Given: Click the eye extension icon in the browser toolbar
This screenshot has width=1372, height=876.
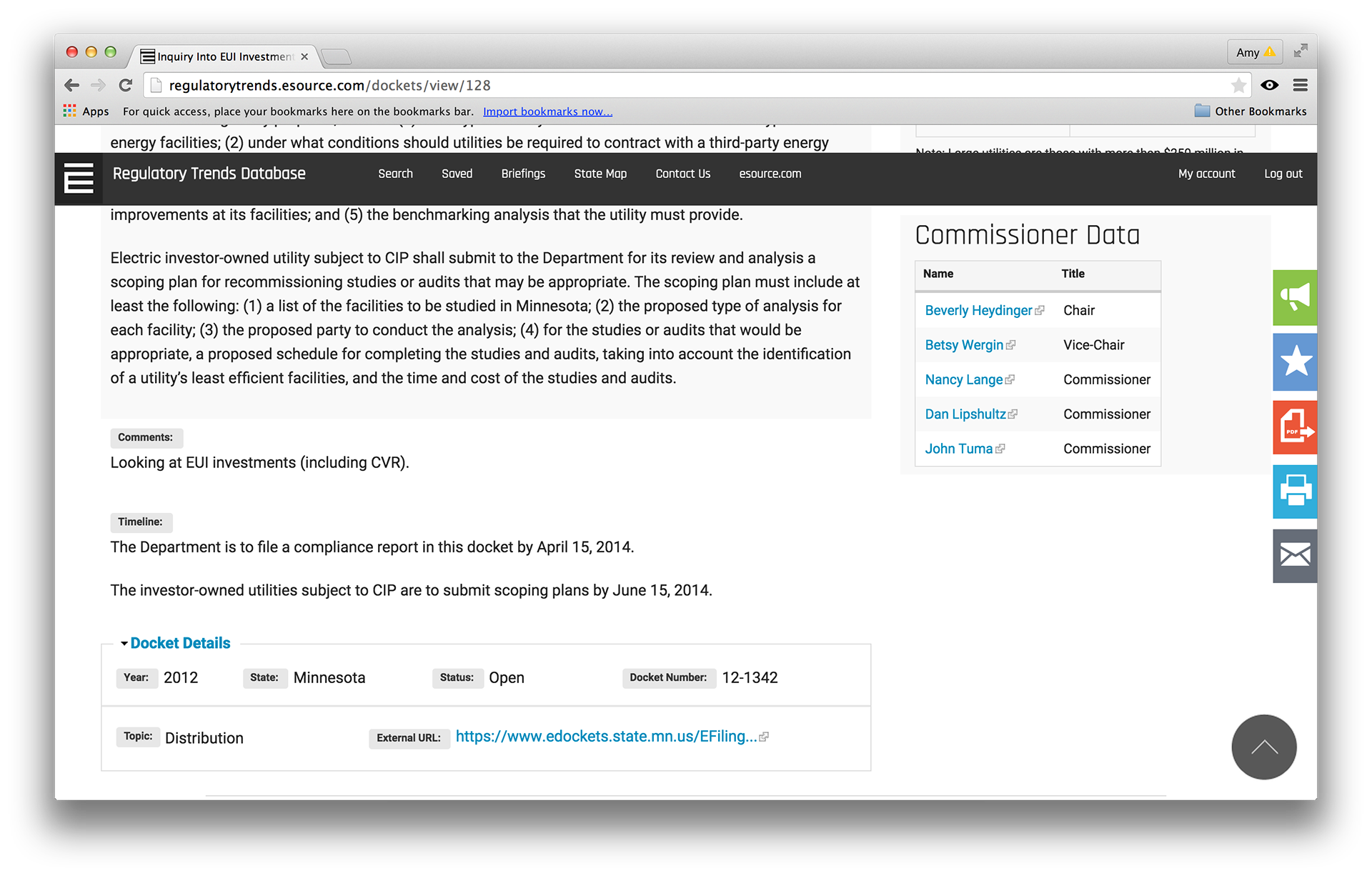Looking at the screenshot, I should 1269,86.
